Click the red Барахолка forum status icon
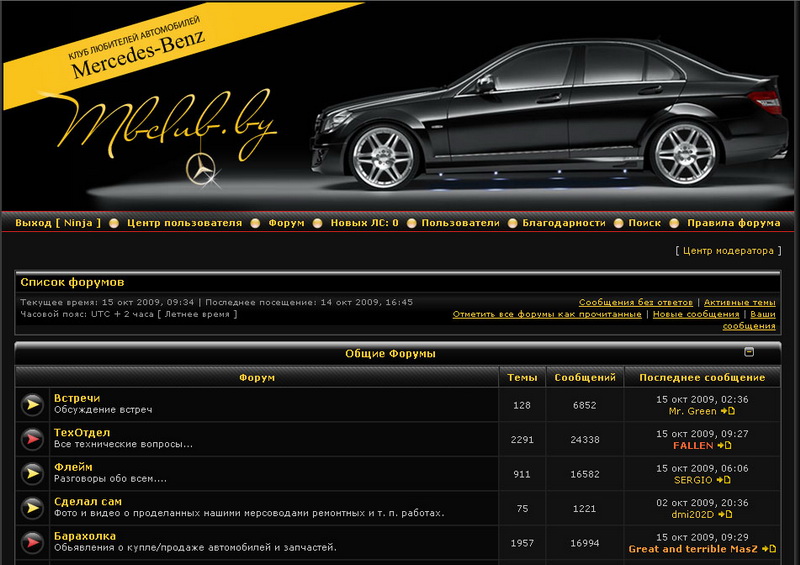Screen dimensions: 800x565 32,543
